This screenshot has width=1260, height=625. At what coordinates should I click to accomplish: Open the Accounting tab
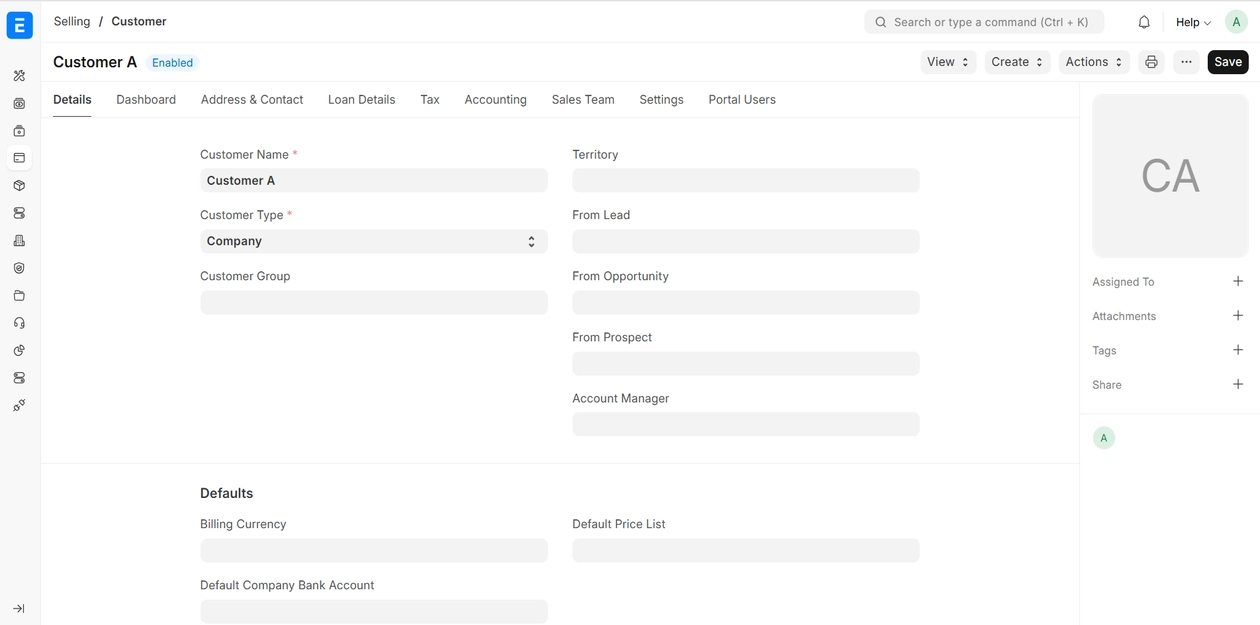[x=495, y=100]
